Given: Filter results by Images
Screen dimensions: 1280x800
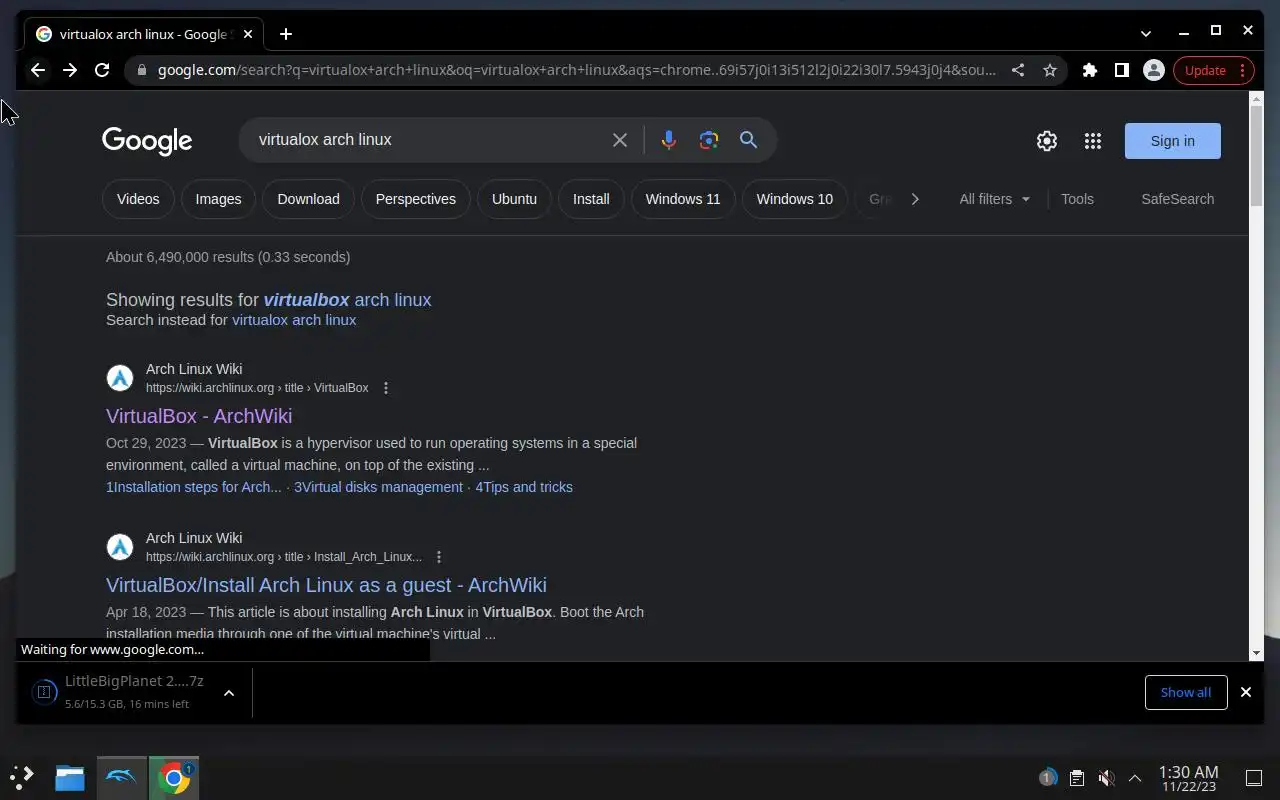Looking at the screenshot, I should click(x=218, y=199).
